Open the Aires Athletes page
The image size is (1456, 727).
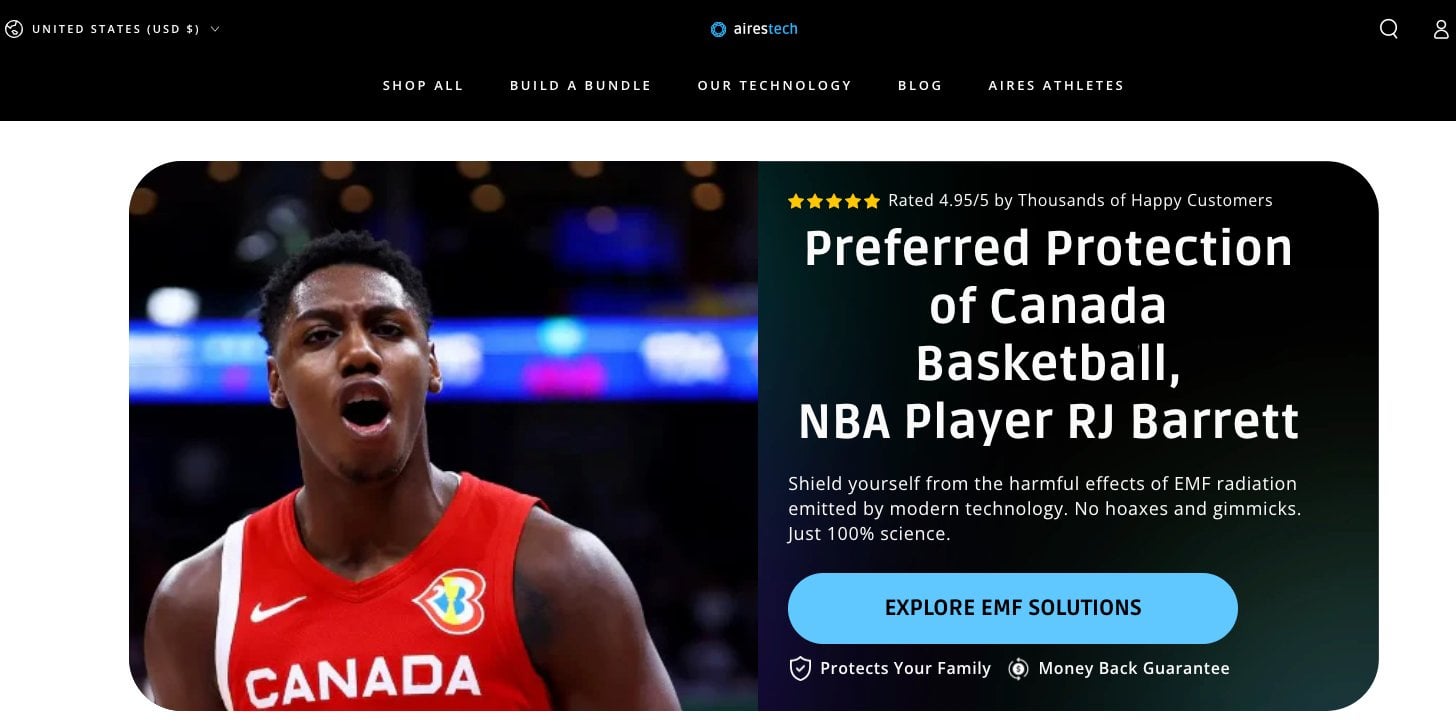point(1056,86)
